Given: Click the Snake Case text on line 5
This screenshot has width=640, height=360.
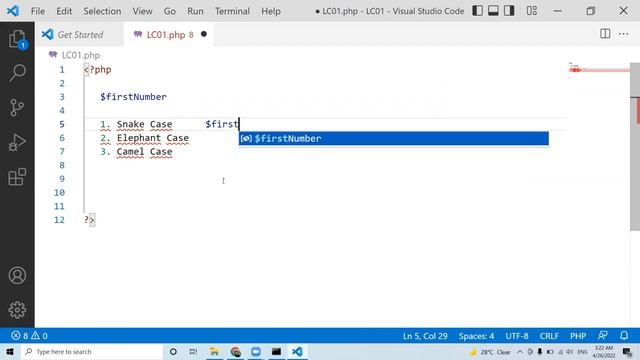Looking at the screenshot, I should pyautogui.click(x=144, y=124).
